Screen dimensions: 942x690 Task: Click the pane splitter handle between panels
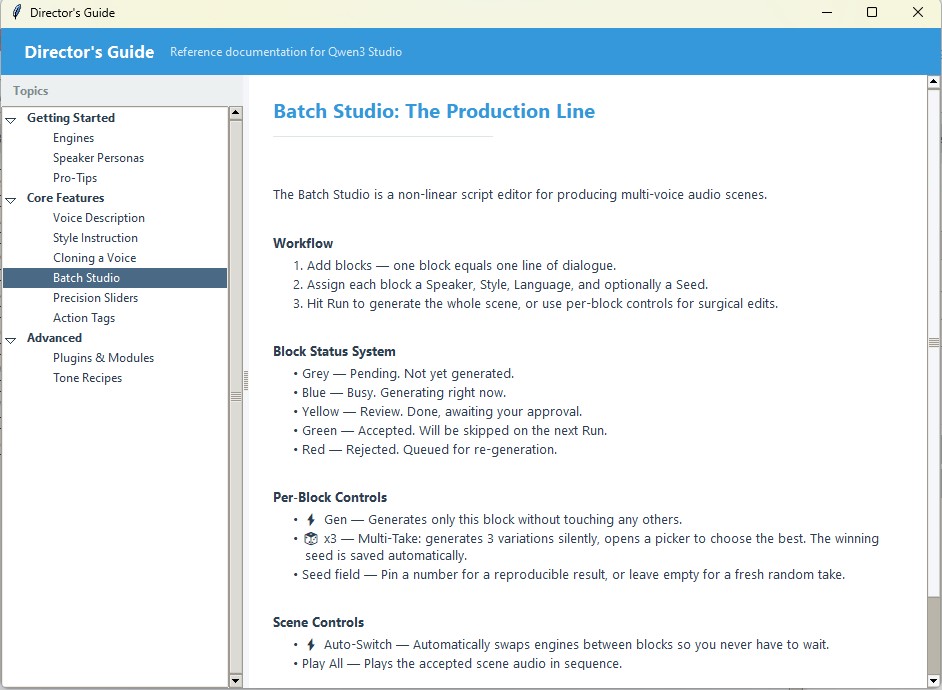245,381
